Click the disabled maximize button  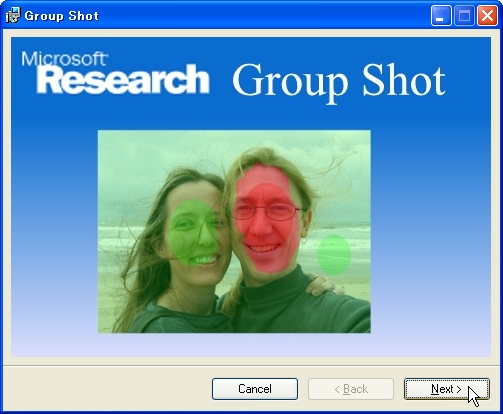[x=464, y=15]
